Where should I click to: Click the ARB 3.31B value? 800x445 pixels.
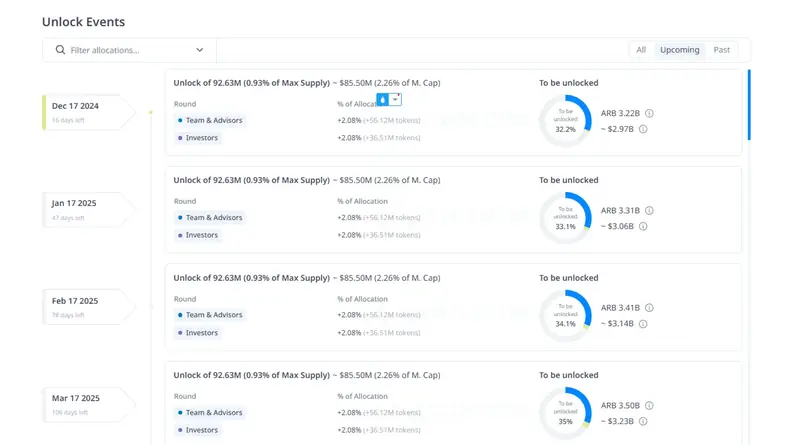pyautogui.click(x=620, y=210)
